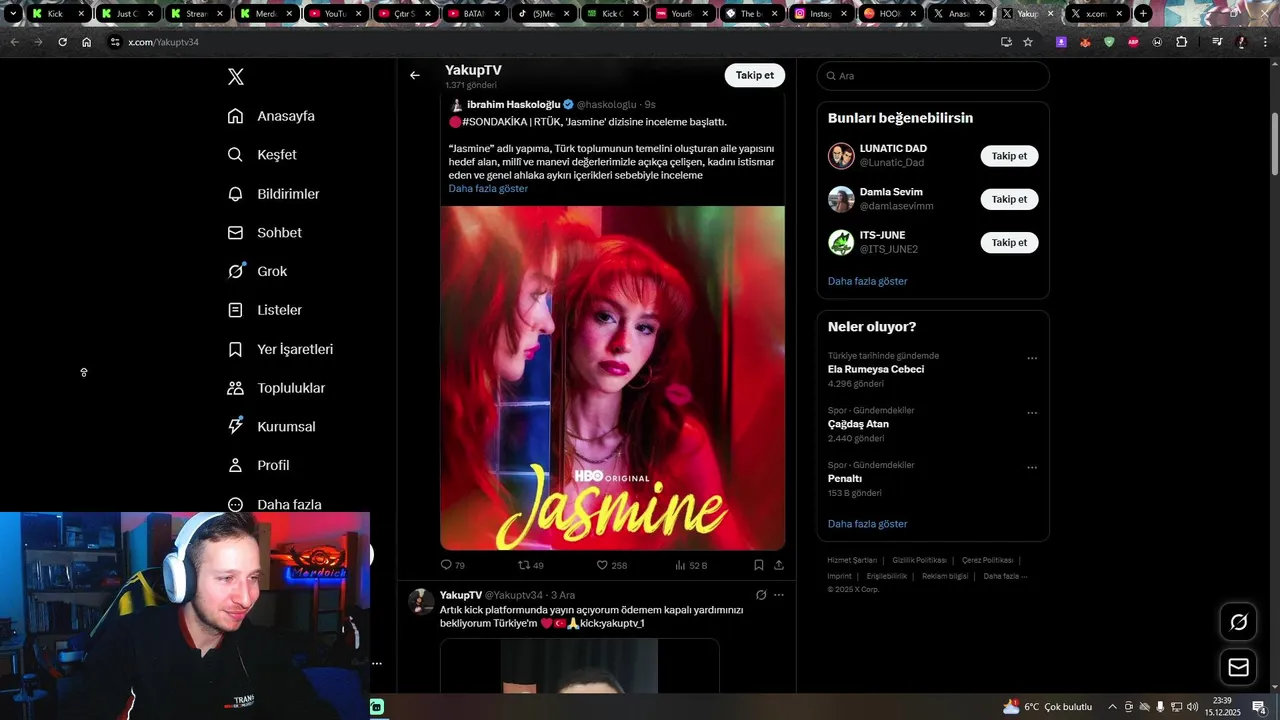Go to Anasayfa in the sidebar
The height and width of the screenshot is (720, 1280).
(x=271, y=116)
